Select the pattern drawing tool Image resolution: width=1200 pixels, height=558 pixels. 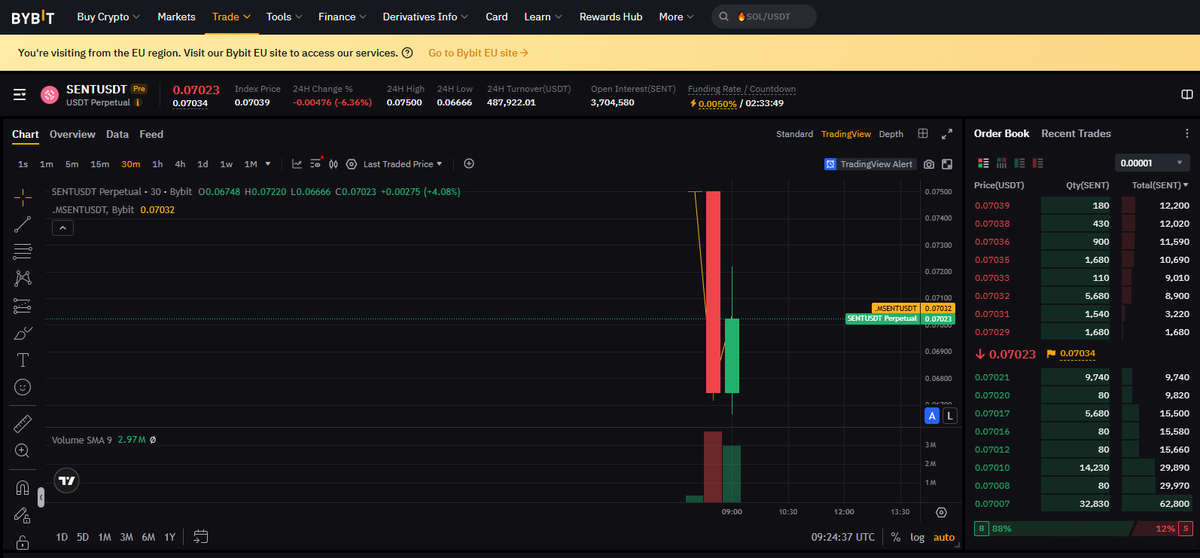(22, 278)
